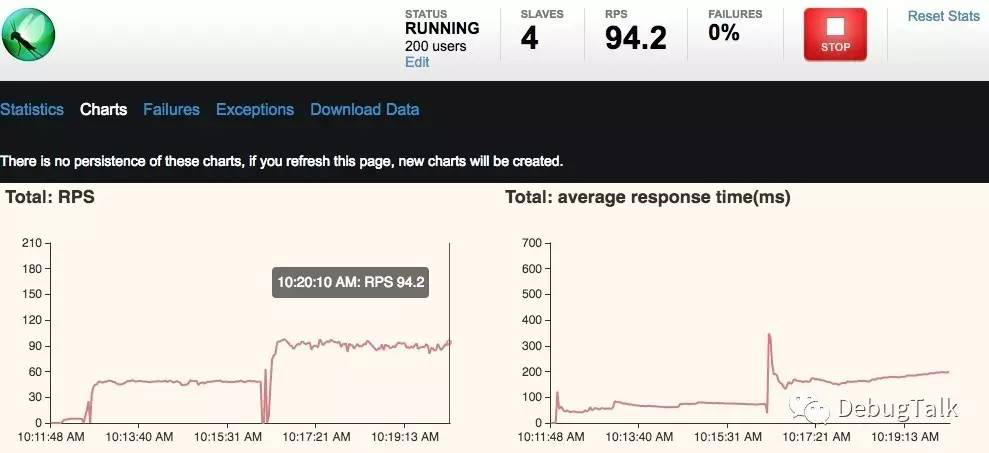This screenshot has width=989, height=453.
Task: Click the response time spike peak
Action: [770, 335]
